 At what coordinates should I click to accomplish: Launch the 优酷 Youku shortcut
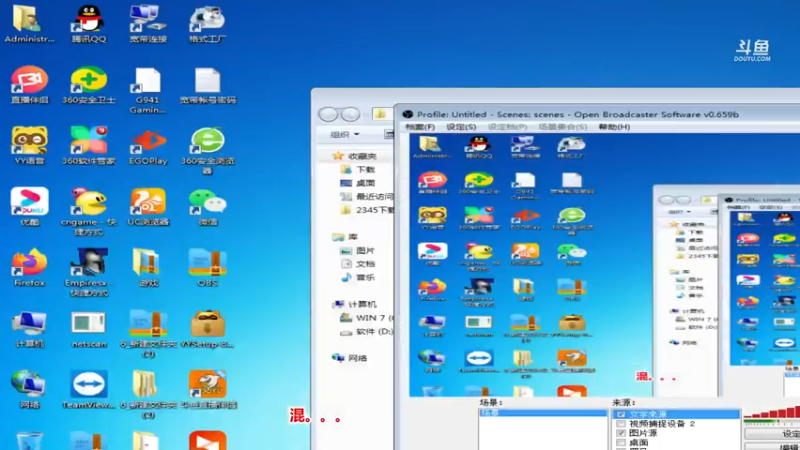tap(30, 206)
